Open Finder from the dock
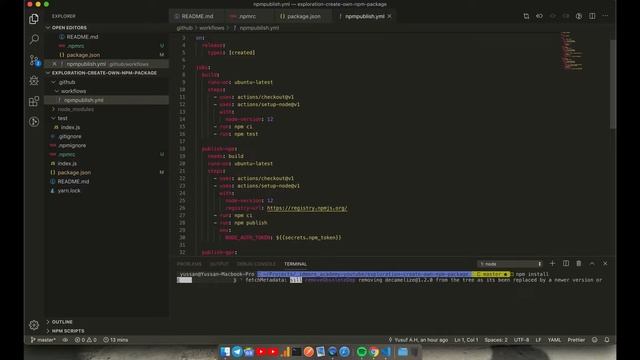Screen dimensions: 640x360 coord(225,351)
